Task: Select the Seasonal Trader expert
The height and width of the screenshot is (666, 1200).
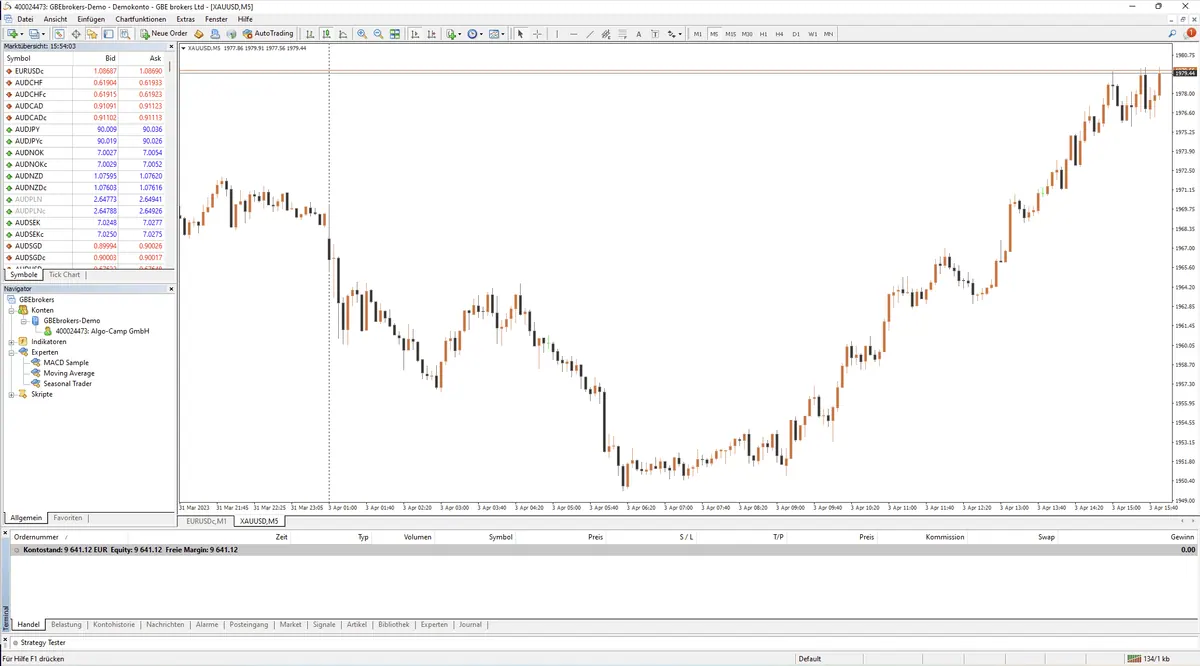Action: (x=68, y=384)
